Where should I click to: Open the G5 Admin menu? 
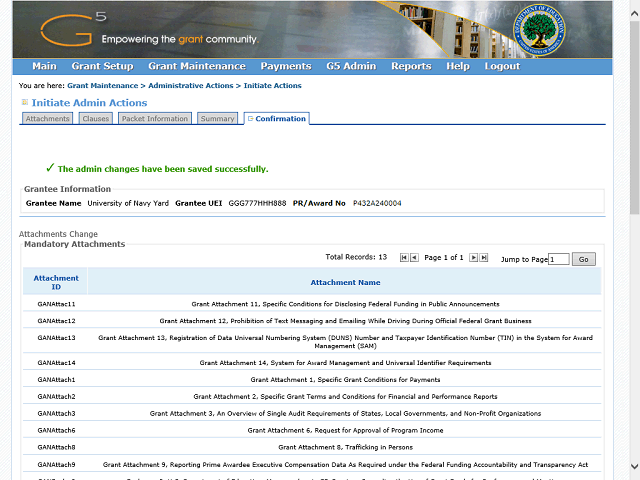351,66
